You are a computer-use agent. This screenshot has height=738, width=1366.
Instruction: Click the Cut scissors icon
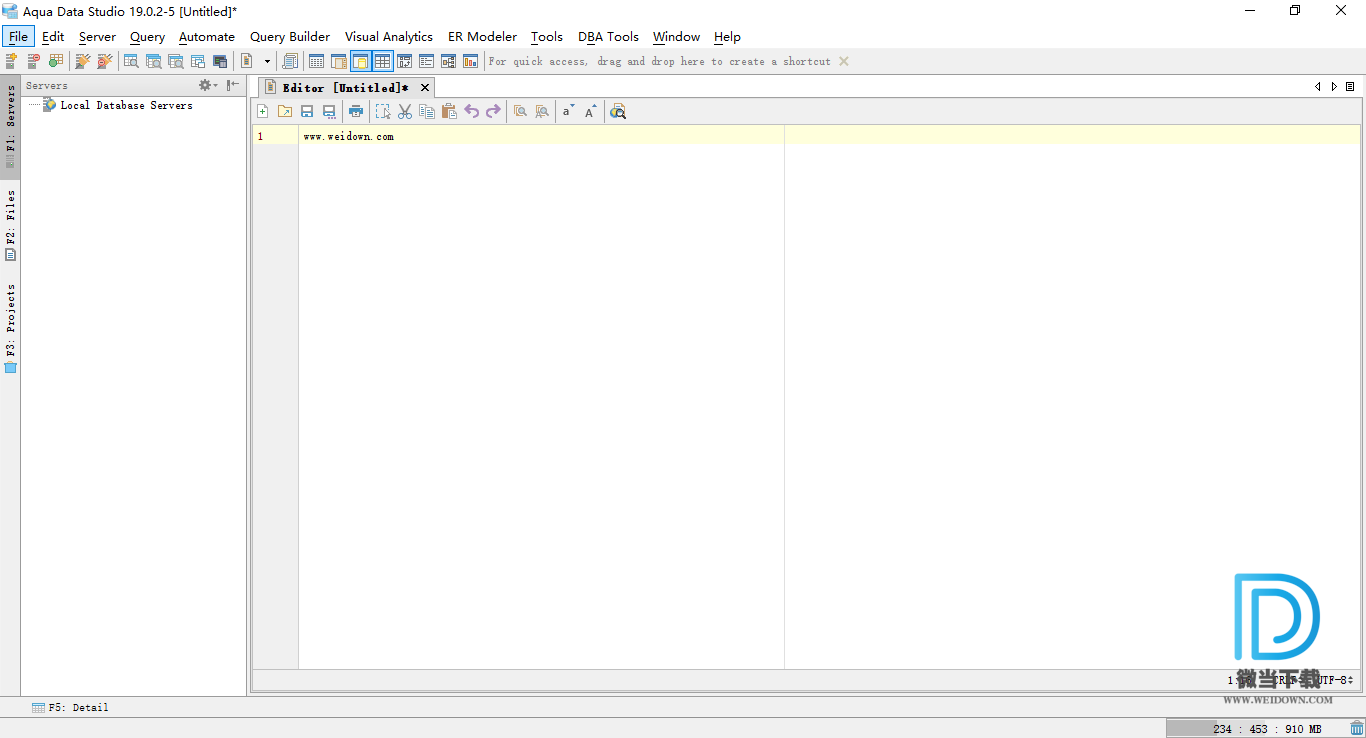click(405, 111)
